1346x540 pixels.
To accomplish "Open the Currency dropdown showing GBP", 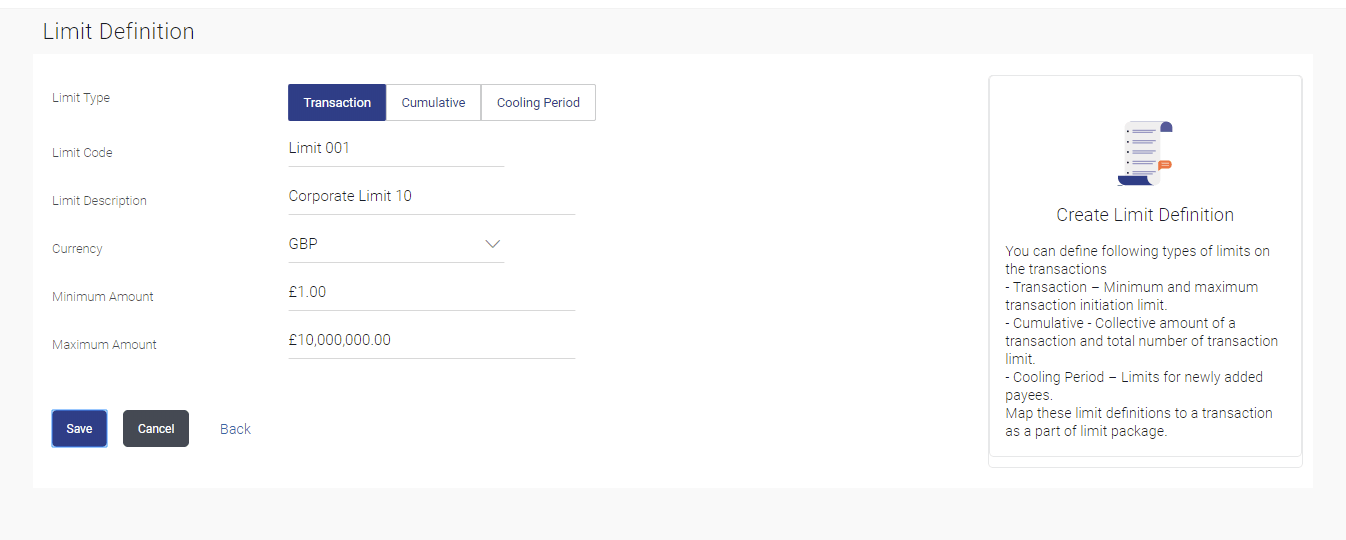I will (x=396, y=244).
